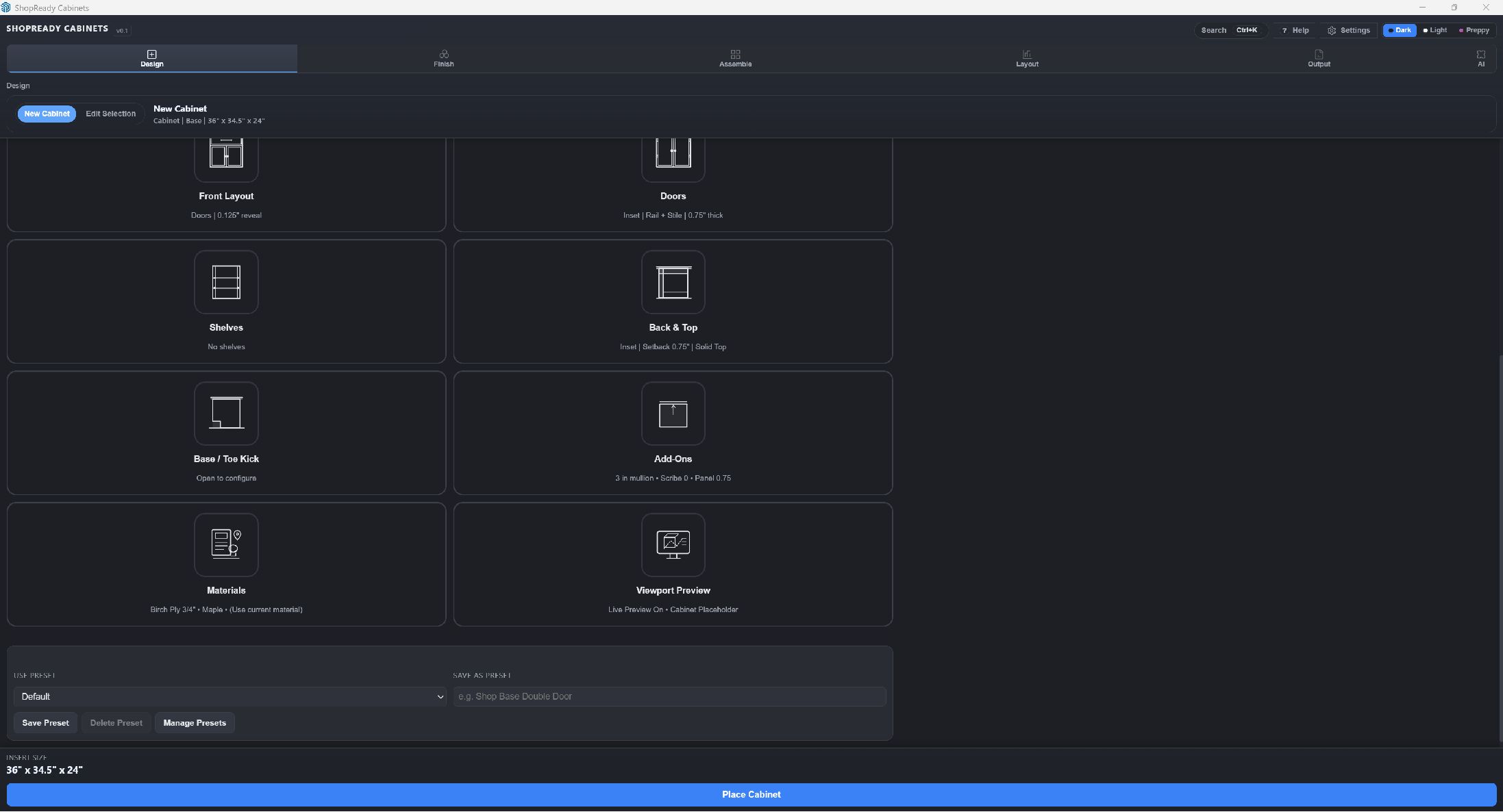The width and height of the screenshot is (1503, 812).
Task: Click the vertical scrollbar on right edge
Action: coord(1500,548)
